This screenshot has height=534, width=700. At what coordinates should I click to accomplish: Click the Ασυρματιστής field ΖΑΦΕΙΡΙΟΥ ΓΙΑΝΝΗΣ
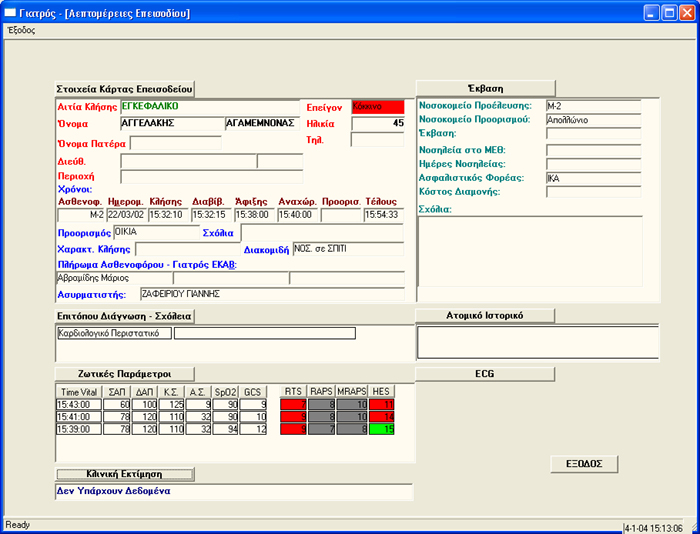[x=272, y=294]
